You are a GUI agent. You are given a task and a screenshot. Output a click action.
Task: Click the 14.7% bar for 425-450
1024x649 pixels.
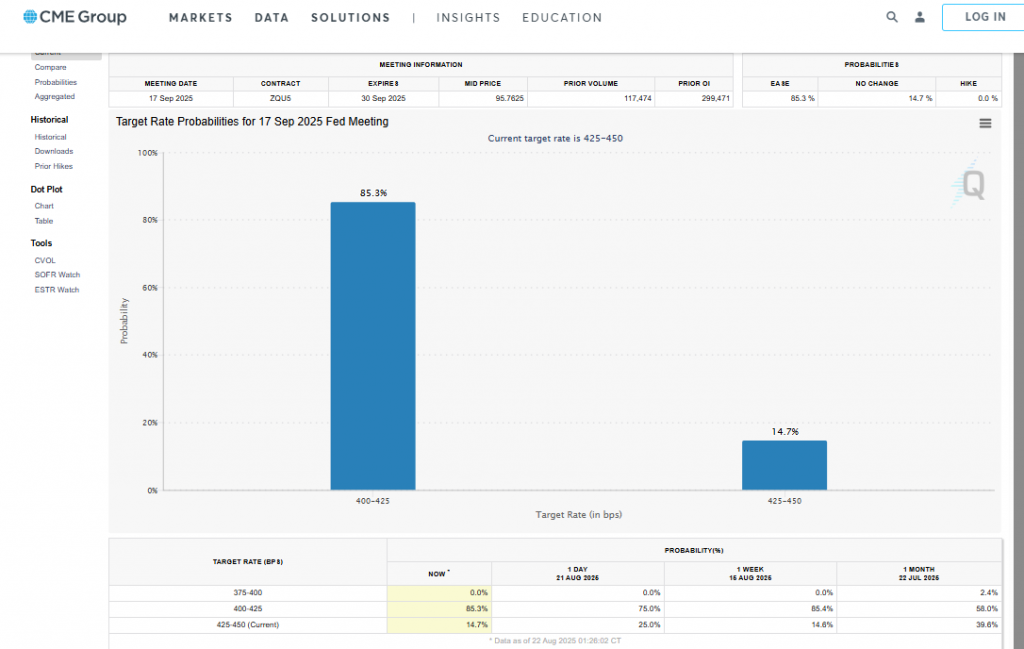coord(784,465)
